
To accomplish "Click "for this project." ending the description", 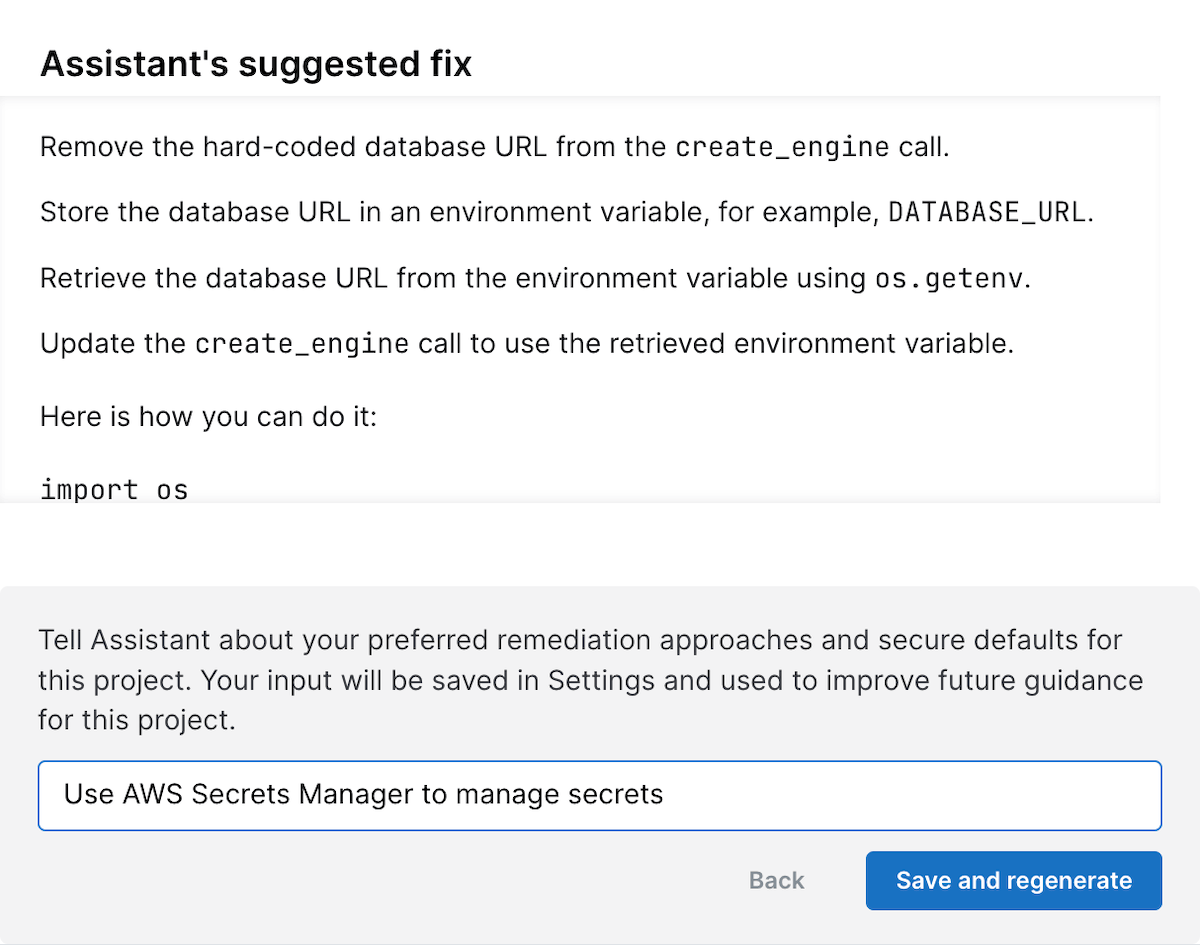I will coord(136,720).
